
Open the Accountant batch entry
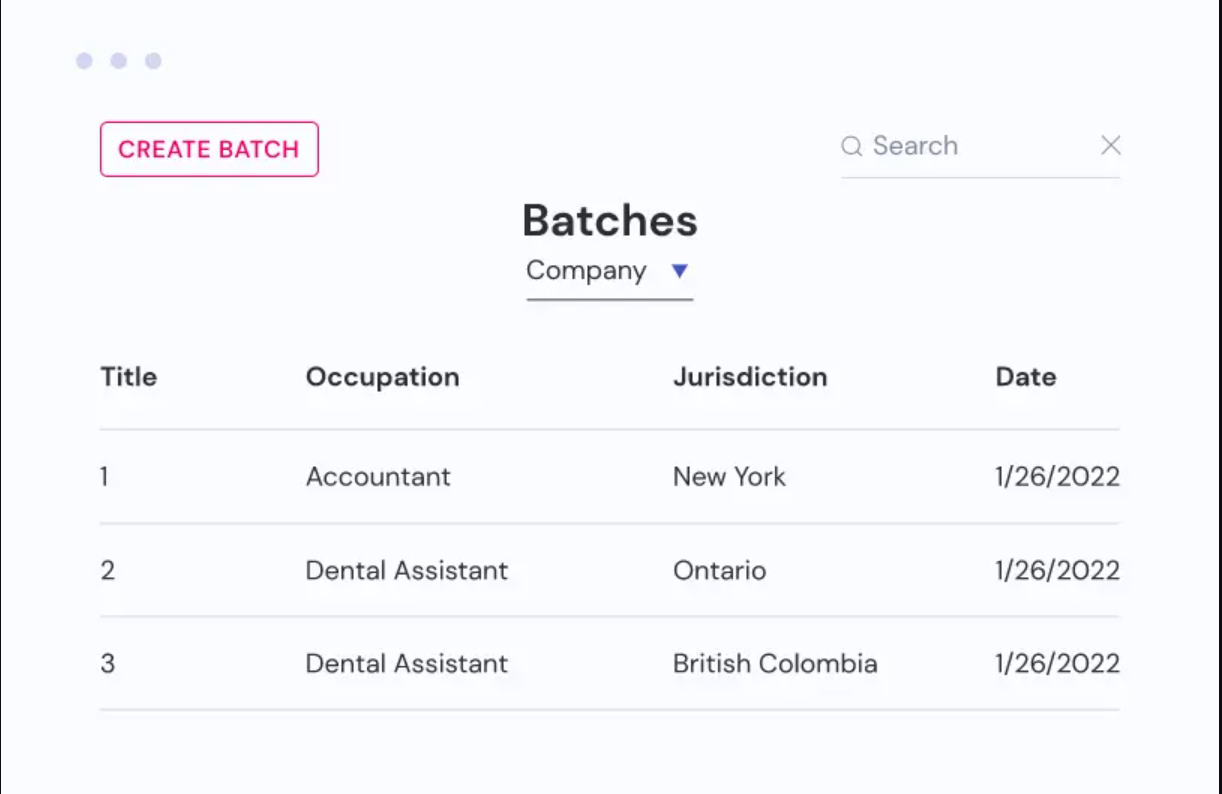[378, 476]
